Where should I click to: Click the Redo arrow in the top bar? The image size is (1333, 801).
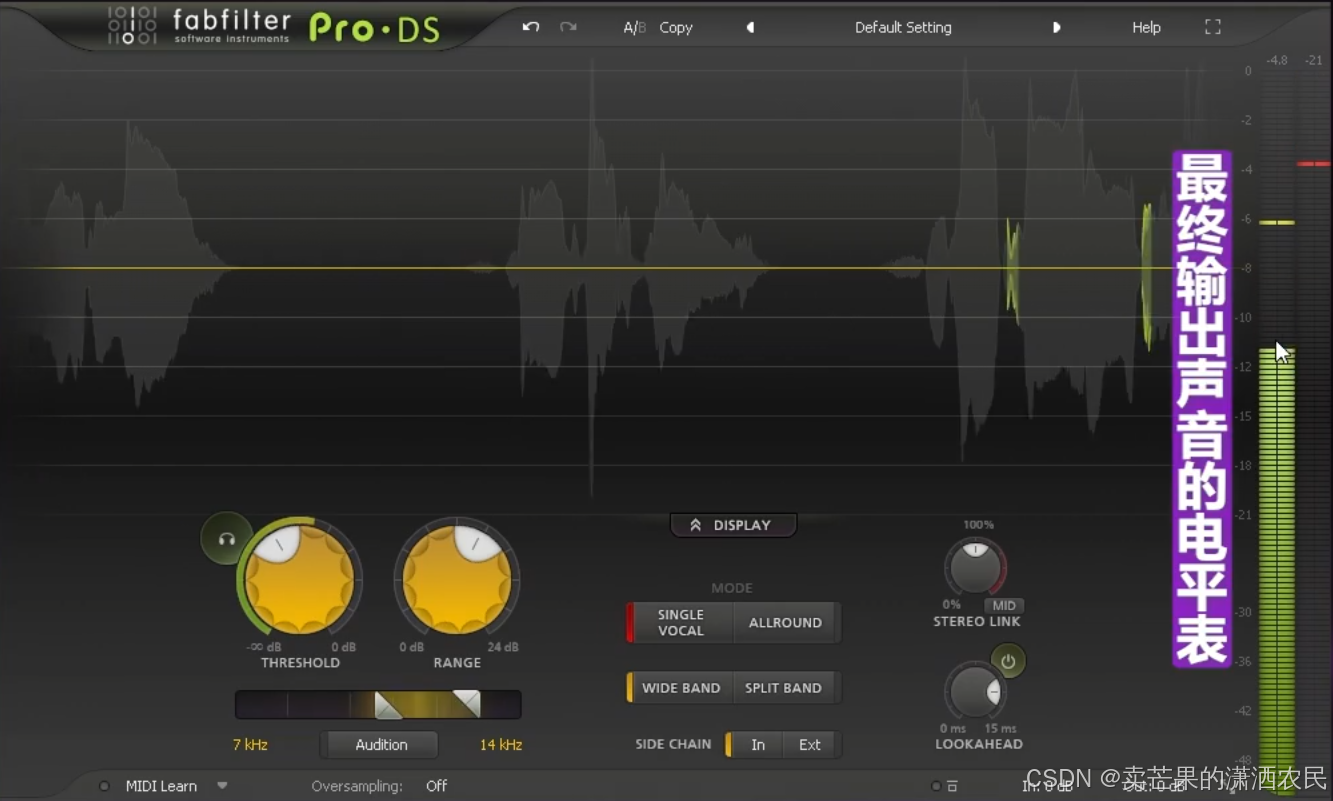click(568, 27)
